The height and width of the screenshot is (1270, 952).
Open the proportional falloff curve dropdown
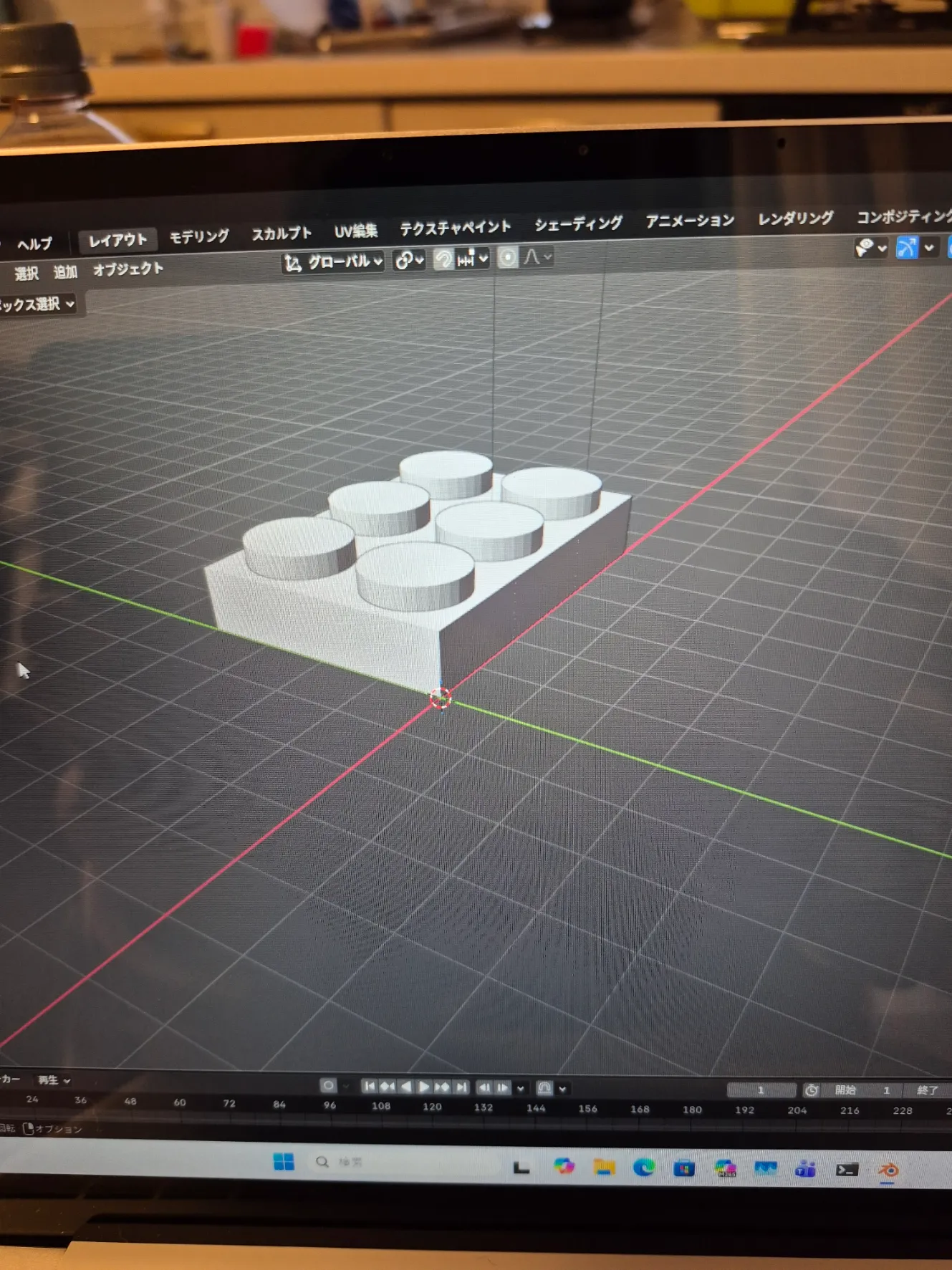coord(538,256)
